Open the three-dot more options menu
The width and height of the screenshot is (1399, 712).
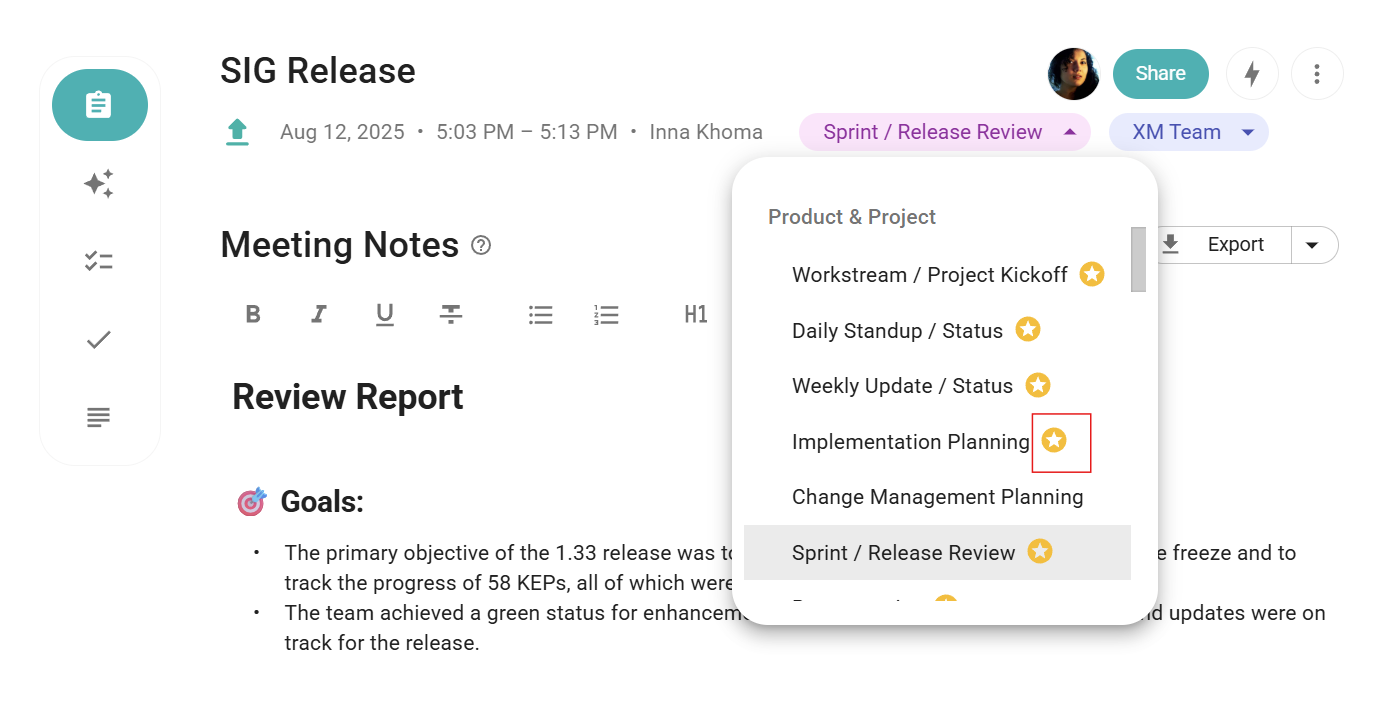[1317, 74]
